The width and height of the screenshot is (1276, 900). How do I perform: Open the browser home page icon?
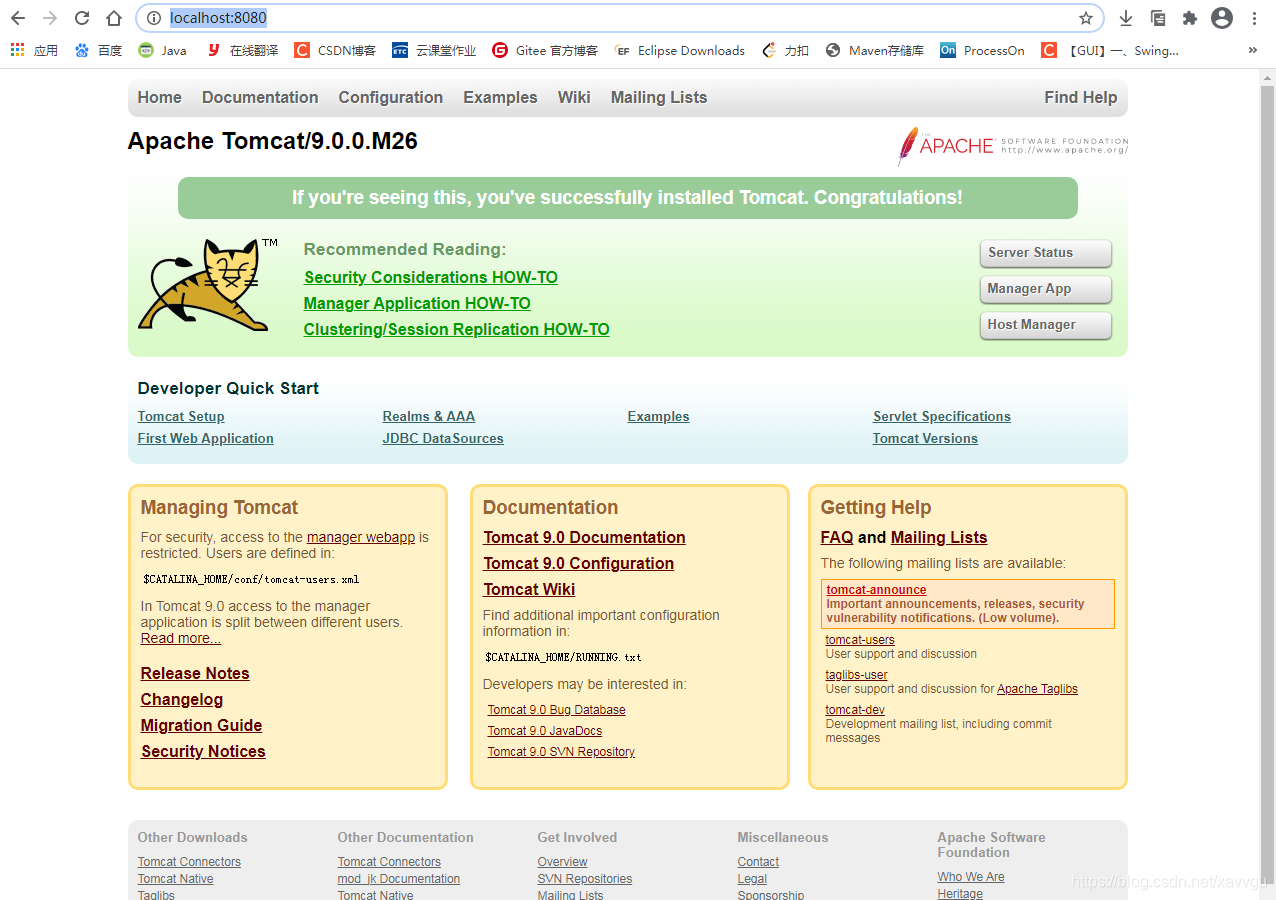click(114, 18)
